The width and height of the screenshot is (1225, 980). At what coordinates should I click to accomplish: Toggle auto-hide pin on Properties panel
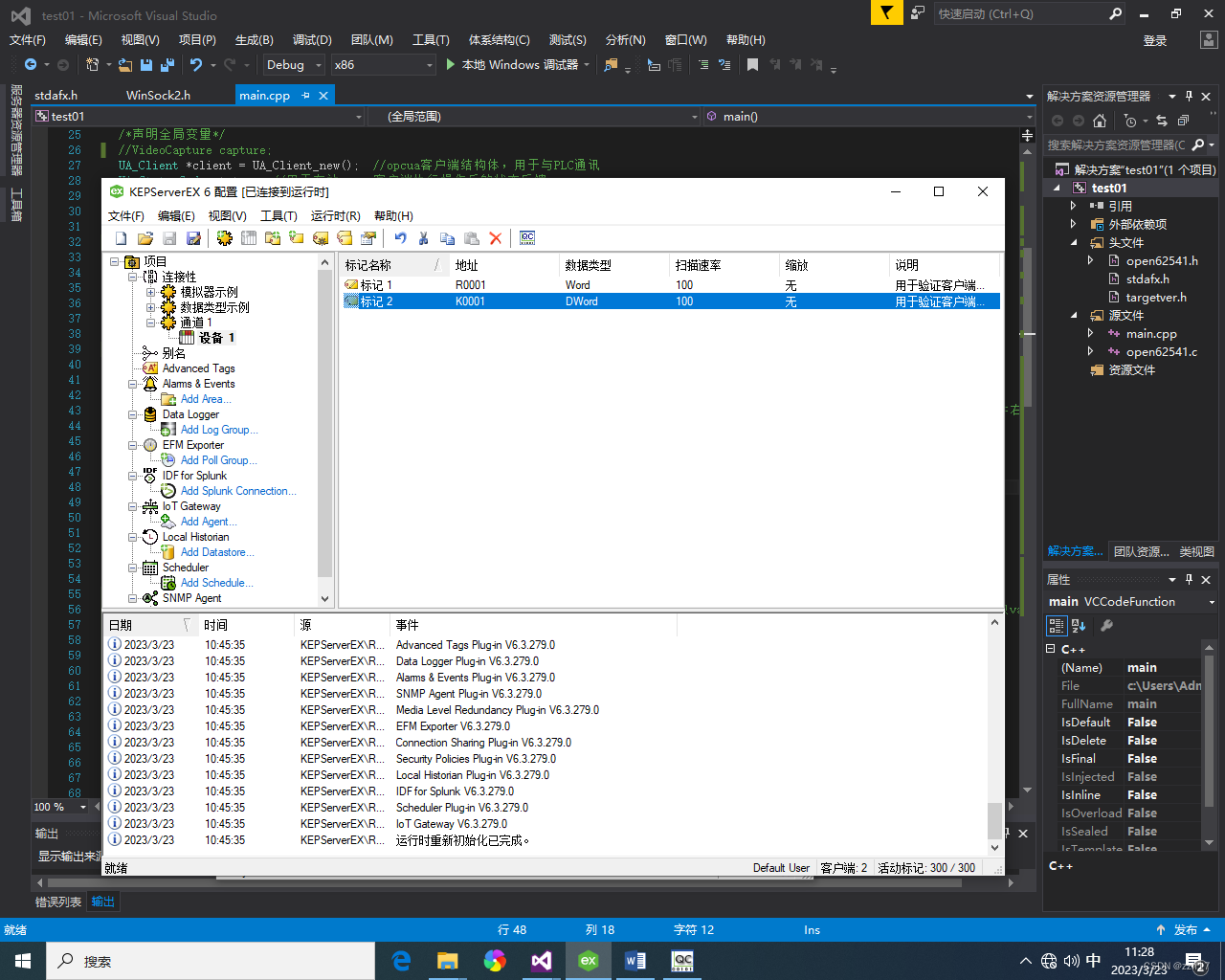point(1190,579)
